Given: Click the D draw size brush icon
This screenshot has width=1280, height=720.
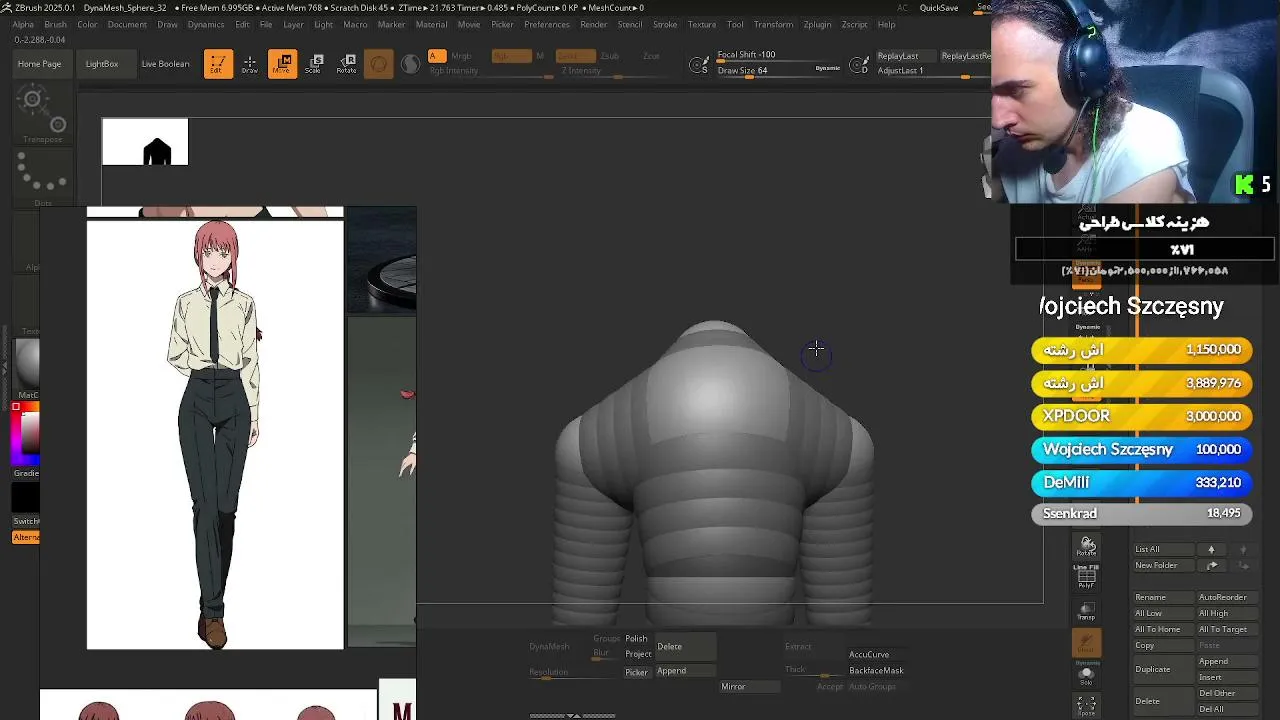Looking at the screenshot, I should tap(859, 65).
